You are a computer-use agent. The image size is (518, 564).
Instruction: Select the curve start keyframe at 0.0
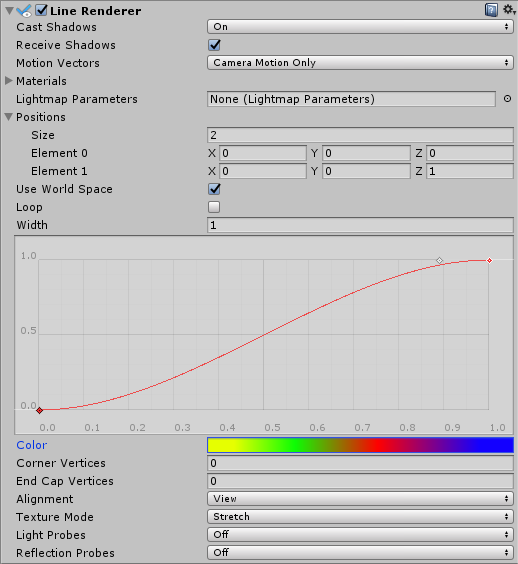pos(40,410)
